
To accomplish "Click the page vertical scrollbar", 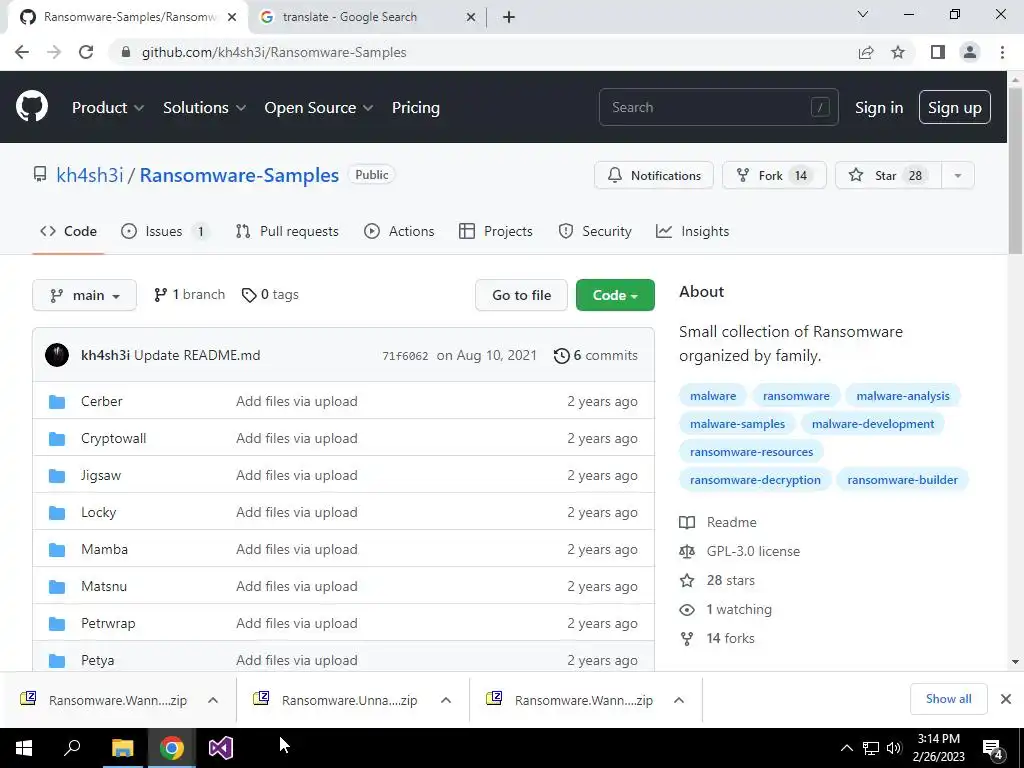I will click(1015, 172).
